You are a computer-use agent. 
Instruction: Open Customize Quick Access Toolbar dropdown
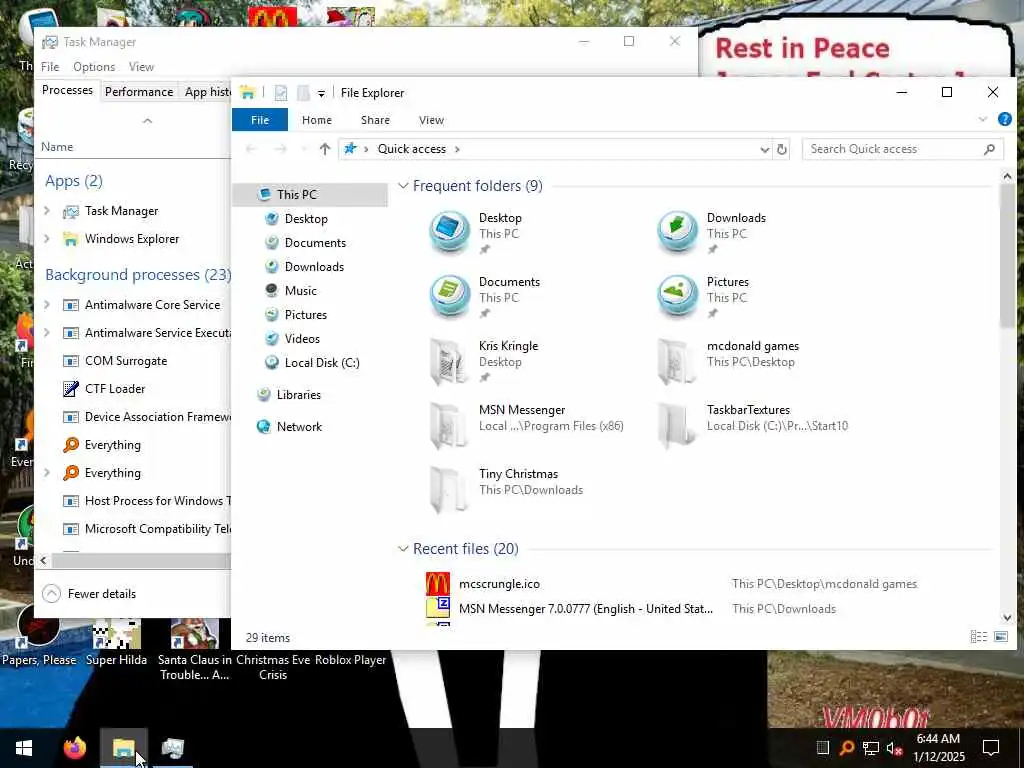pyautogui.click(x=321, y=93)
